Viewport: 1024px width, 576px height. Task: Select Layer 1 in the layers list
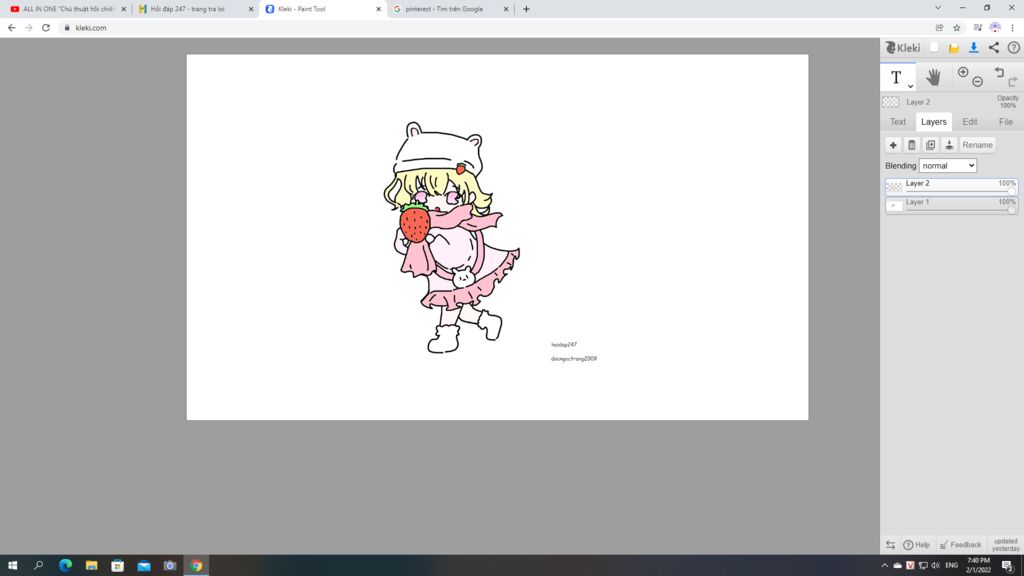[x=951, y=205]
